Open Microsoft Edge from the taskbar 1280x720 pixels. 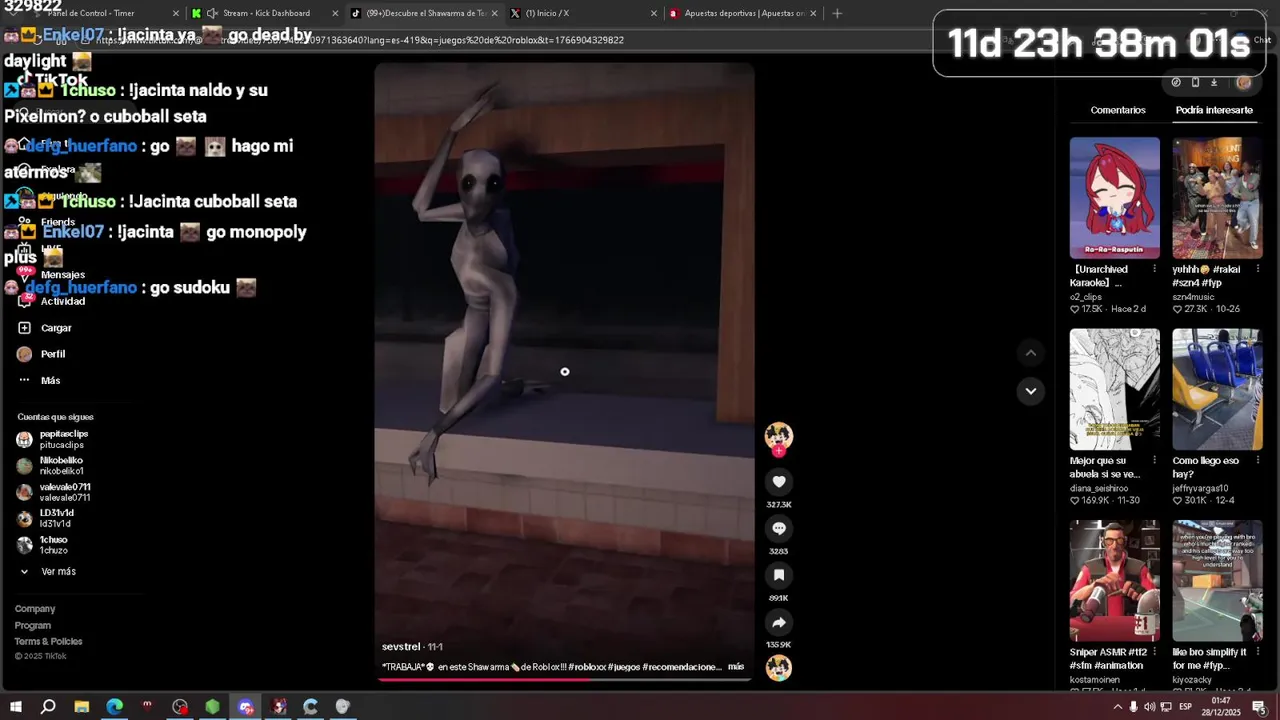click(115, 707)
